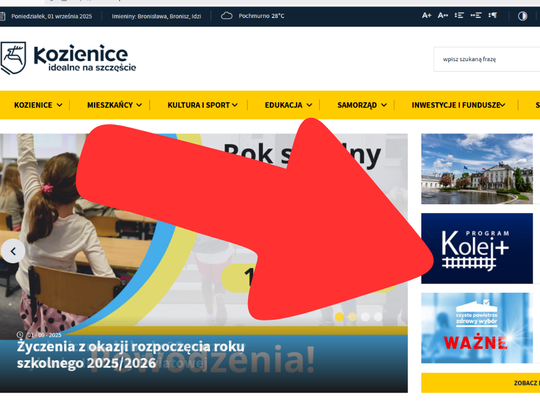Click the yellow ZOBACZ button
The height and width of the screenshot is (407, 540).
[480, 383]
